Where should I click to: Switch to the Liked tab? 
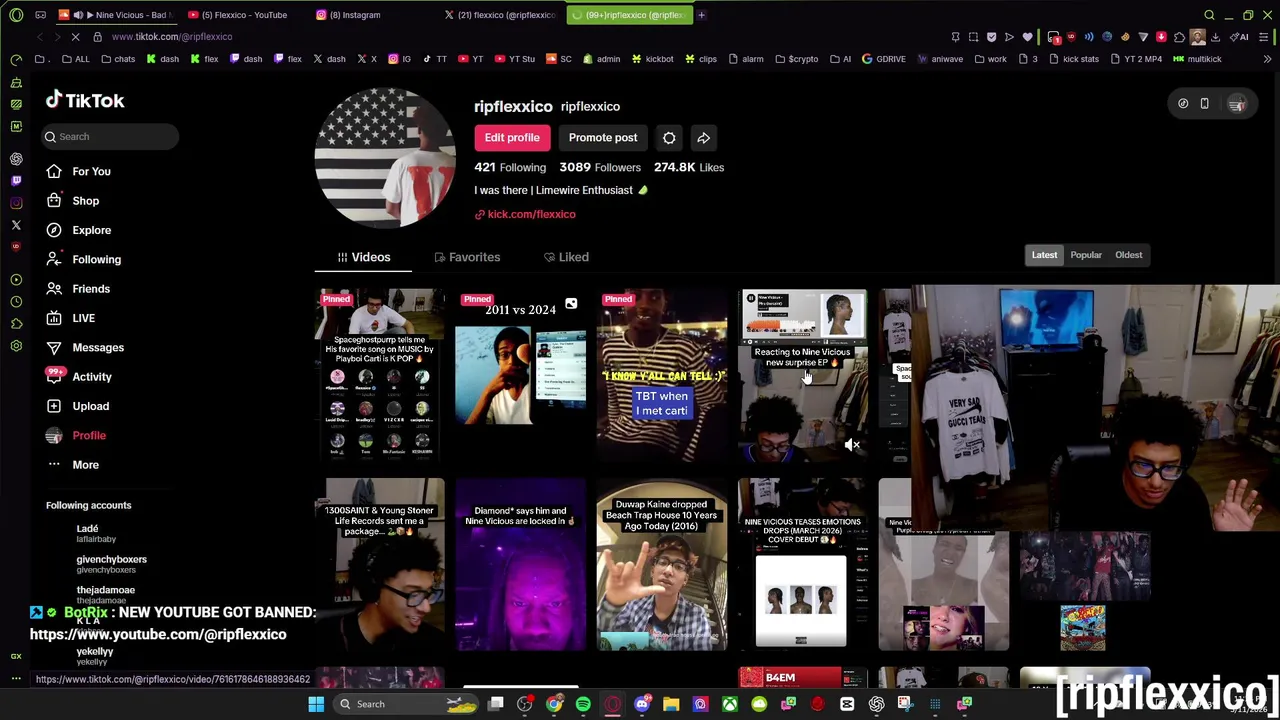pos(566,257)
